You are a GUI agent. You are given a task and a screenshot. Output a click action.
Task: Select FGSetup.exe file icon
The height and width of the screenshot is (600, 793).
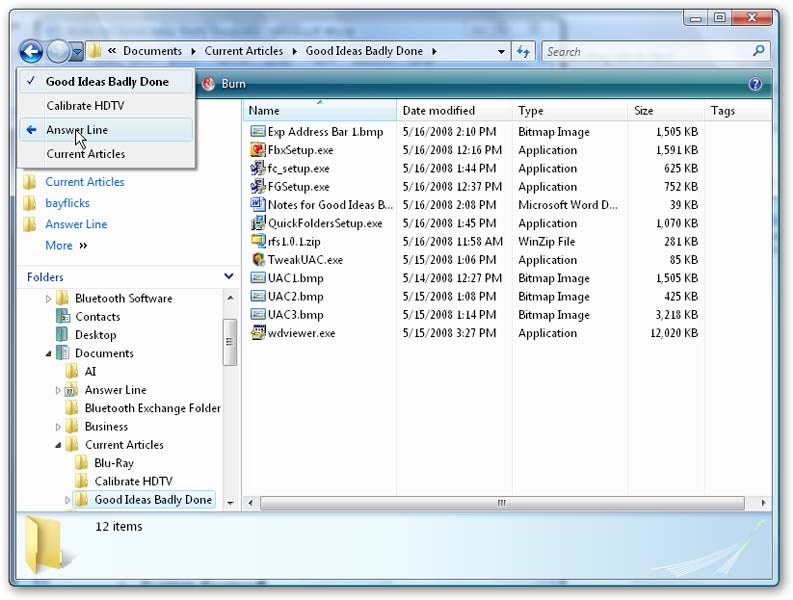pos(258,186)
